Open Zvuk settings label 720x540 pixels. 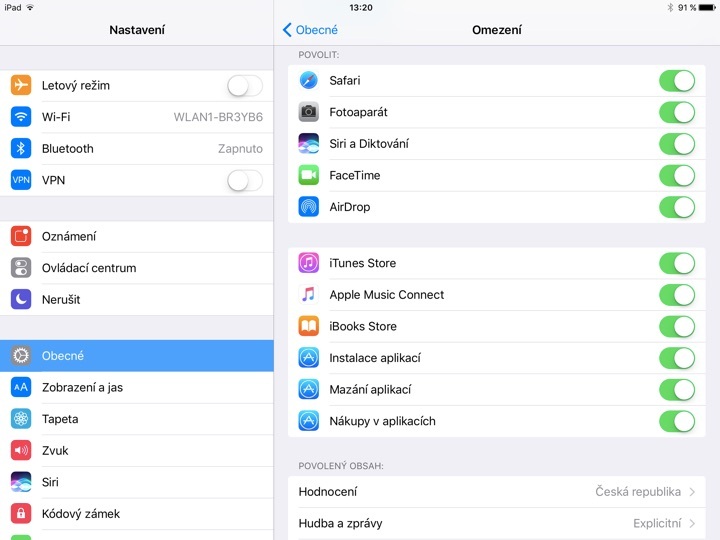click(55, 451)
